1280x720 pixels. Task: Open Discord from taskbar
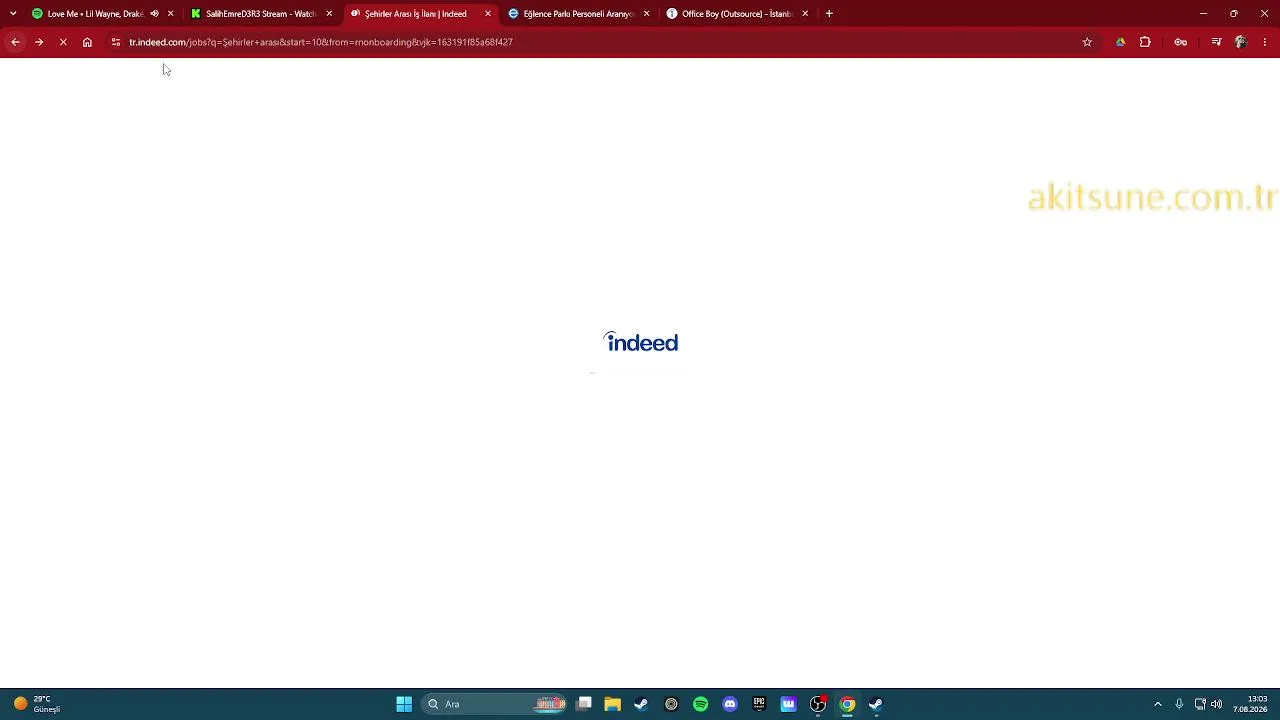pyautogui.click(x=730, y=704)
